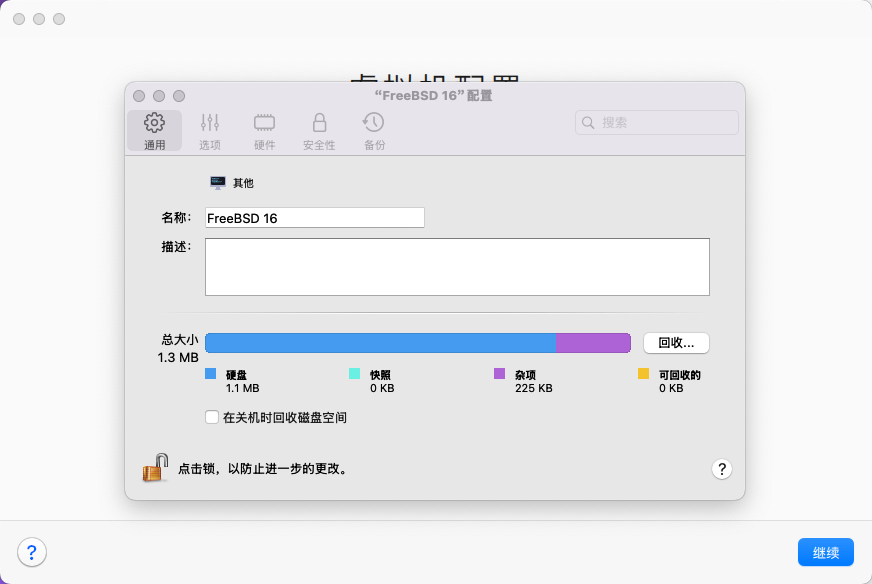Click the 总大小 total size label
872x584 pixels.
(180, 339)
